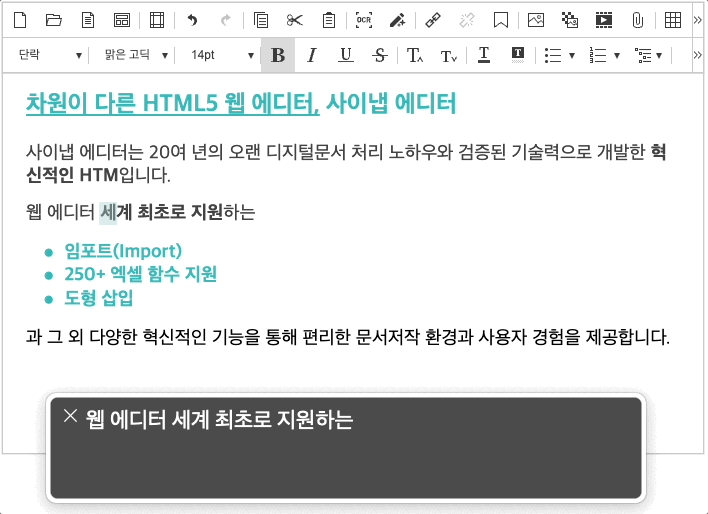Toggle Strikethrough formatting
This screenshot has width=708, height=514.
[379, 55]
